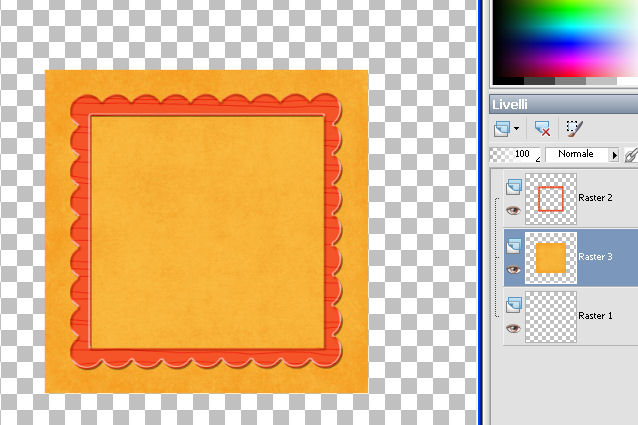
Task: Click the Edit Selection icon
Action: tap(574, 129)
